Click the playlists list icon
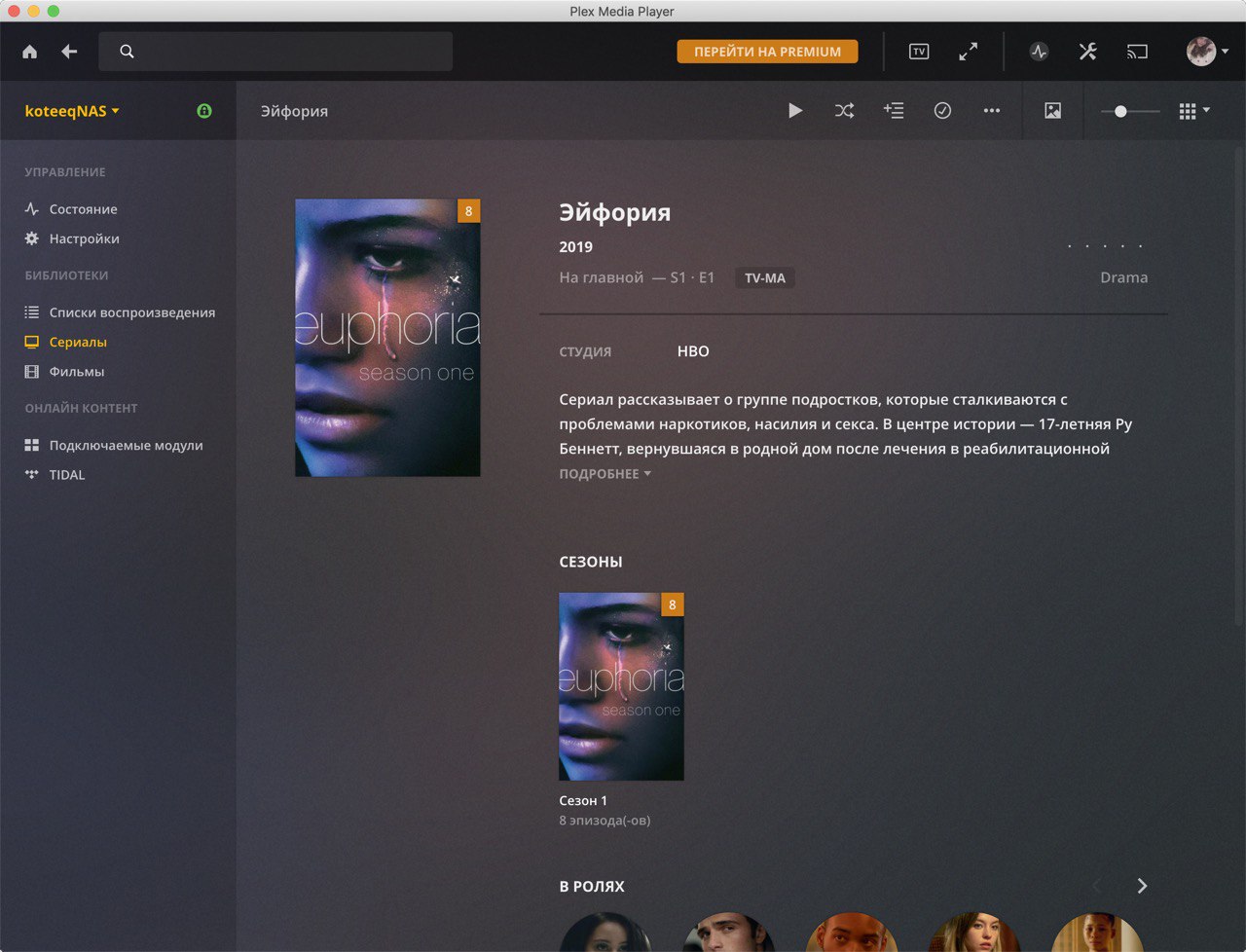This screenshot has width=1246, height=952. tap(32, 312)
